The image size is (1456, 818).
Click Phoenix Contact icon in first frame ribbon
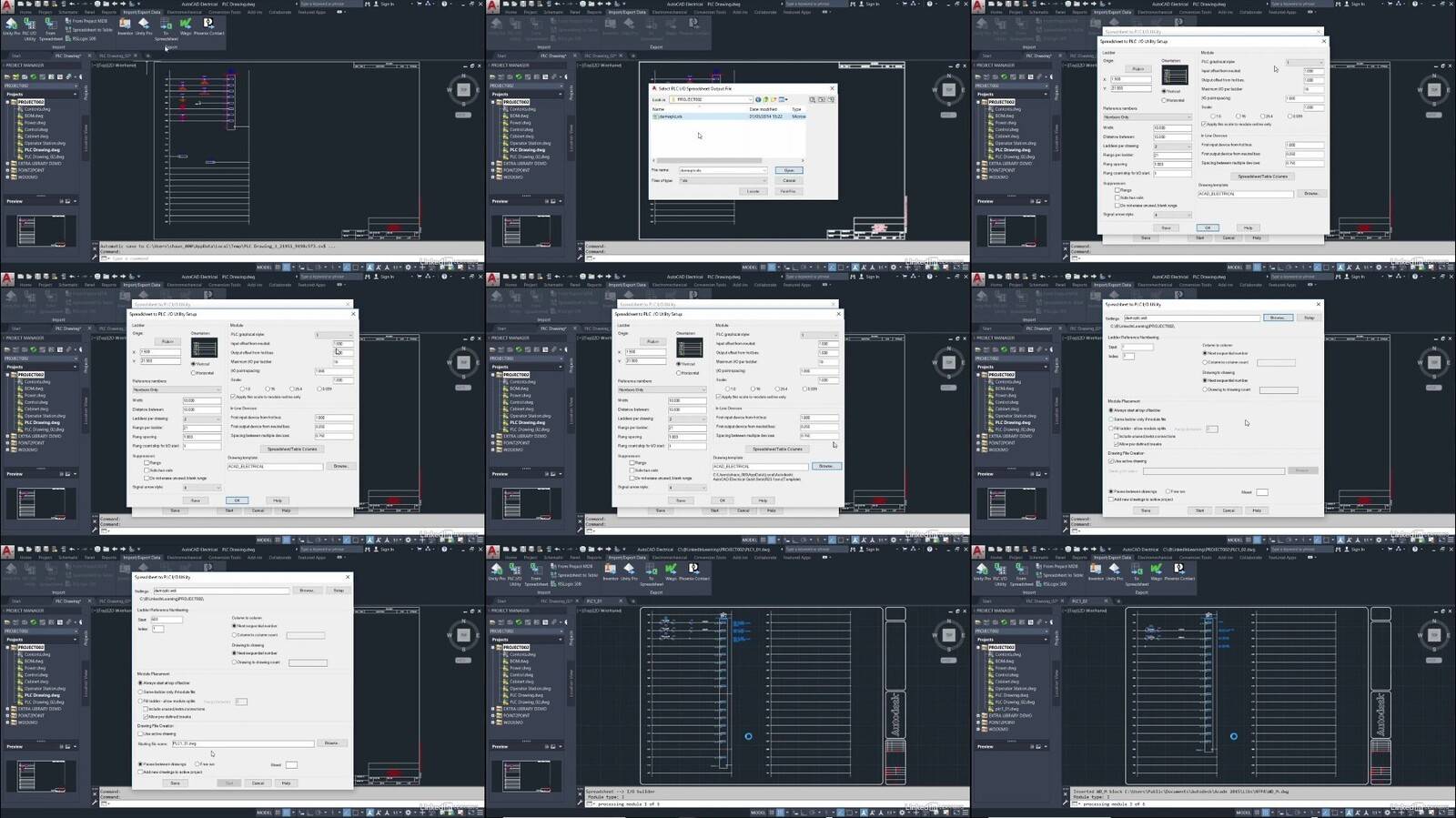(209, 25)
